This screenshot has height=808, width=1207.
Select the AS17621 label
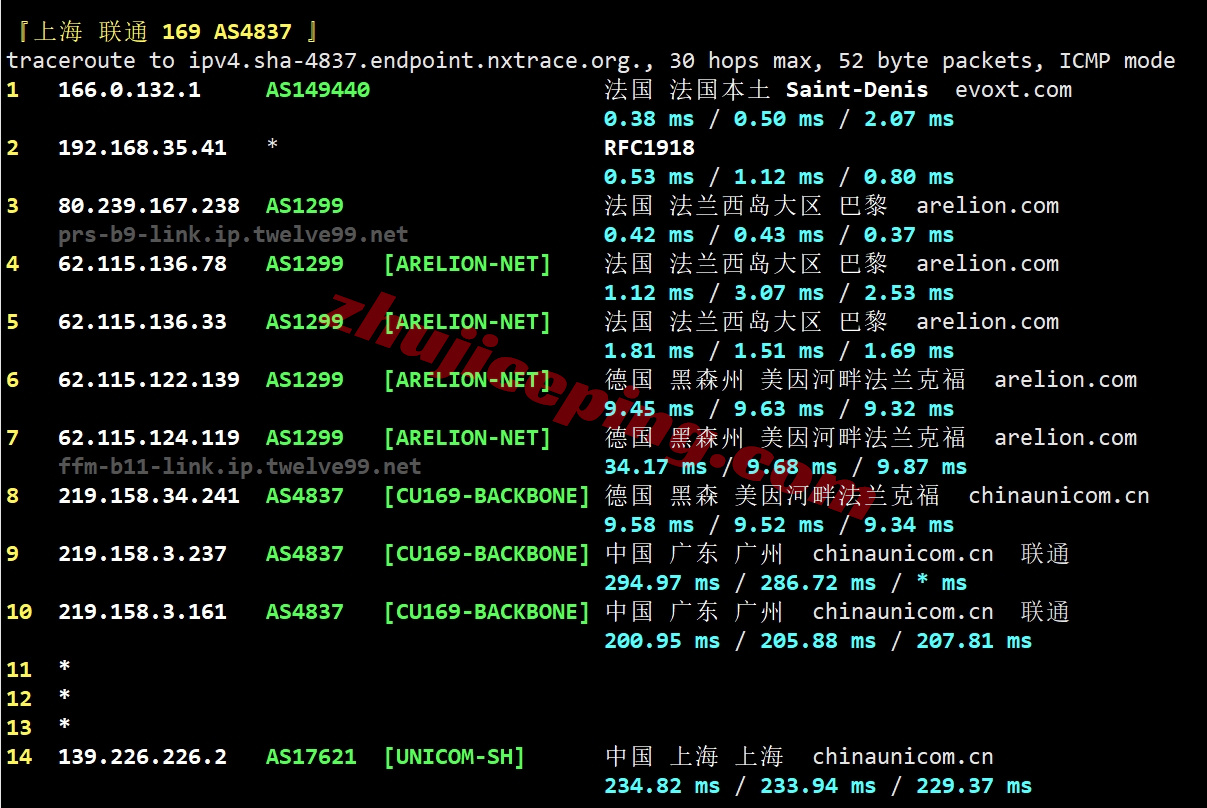pos(311,757)
